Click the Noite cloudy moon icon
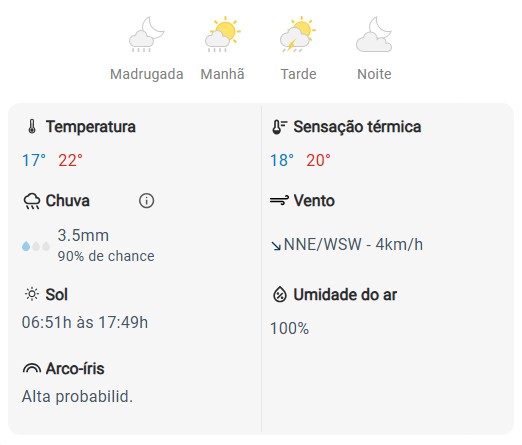 point(374,34)
